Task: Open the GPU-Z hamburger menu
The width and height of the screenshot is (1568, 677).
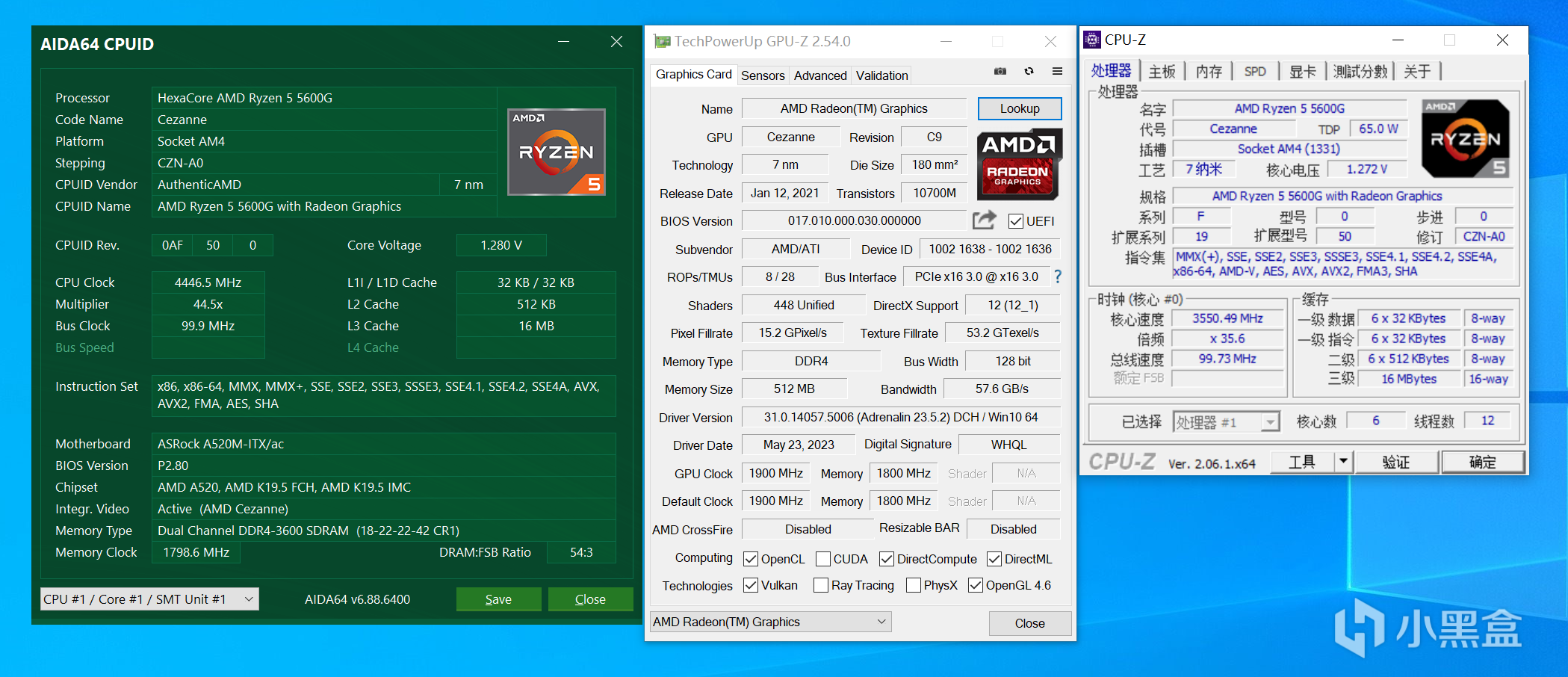Action: click(x=1057, y=72)
